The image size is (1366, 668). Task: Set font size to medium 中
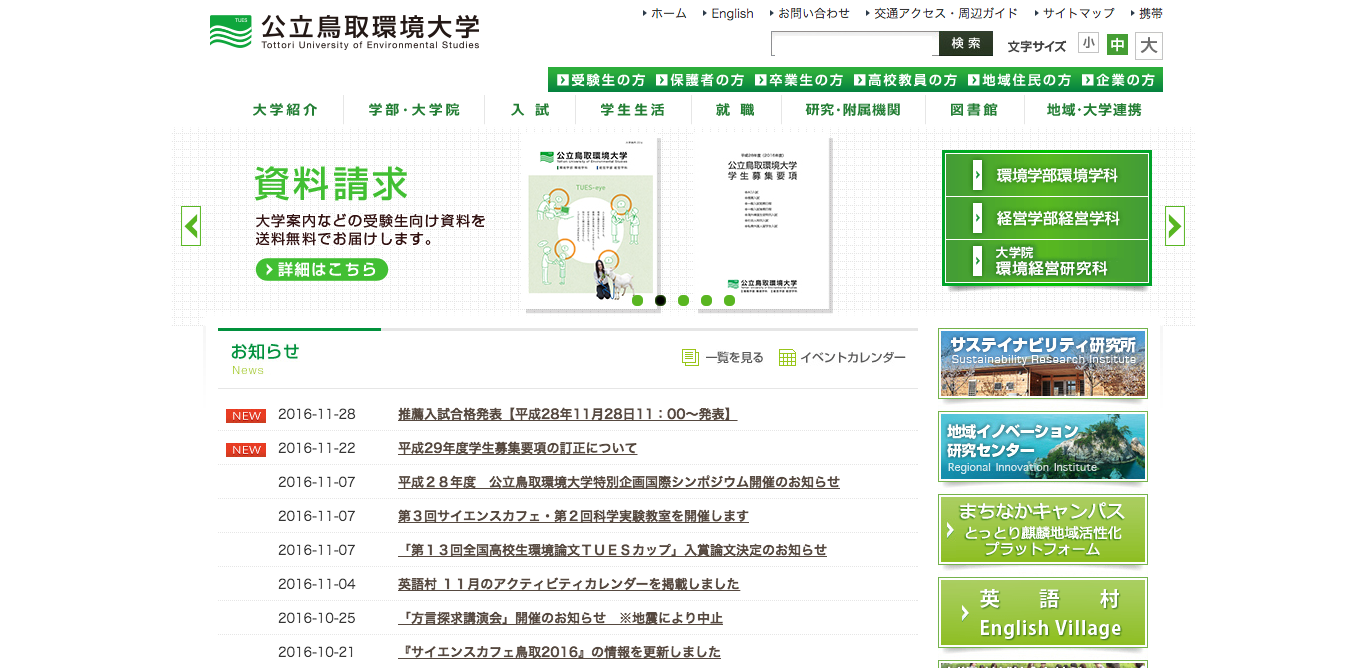point(1117,45)
